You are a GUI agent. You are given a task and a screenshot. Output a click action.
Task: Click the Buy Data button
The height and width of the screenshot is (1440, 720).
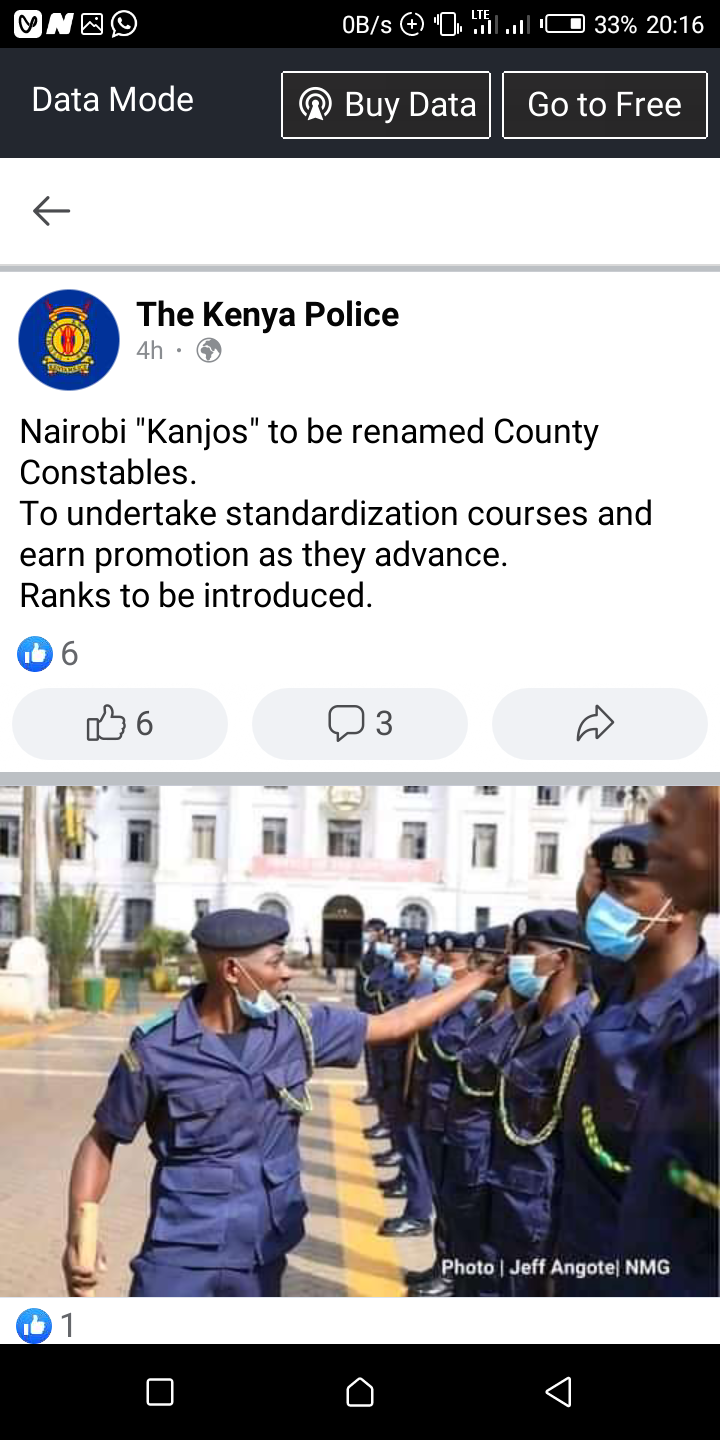386,104
